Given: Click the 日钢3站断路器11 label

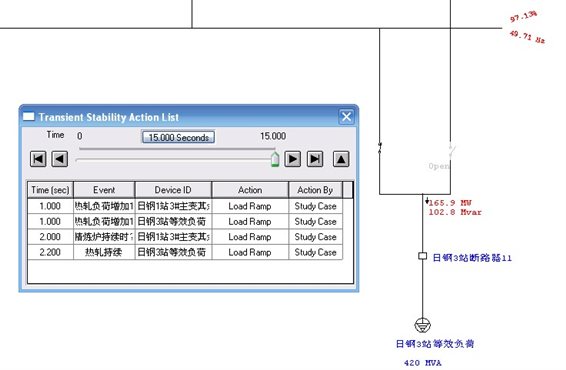Looking at the screenshot, I should tap(472, 258).
